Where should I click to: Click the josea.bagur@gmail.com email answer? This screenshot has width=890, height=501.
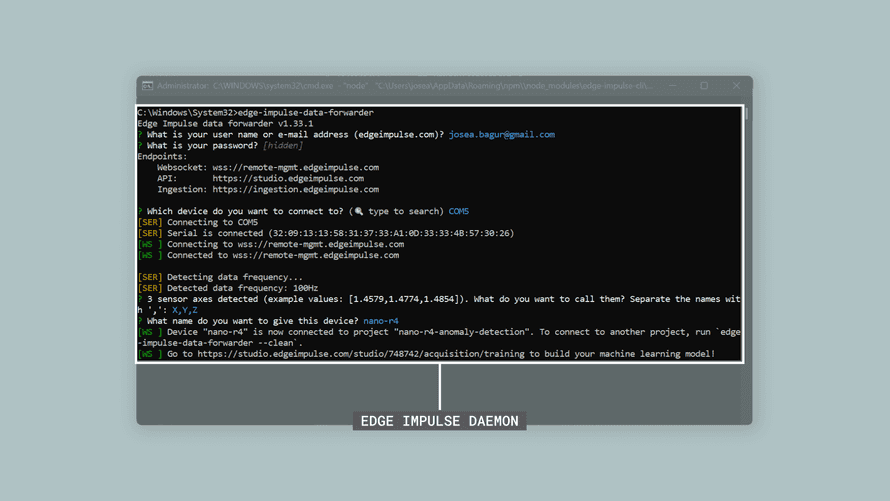(501, 135)
